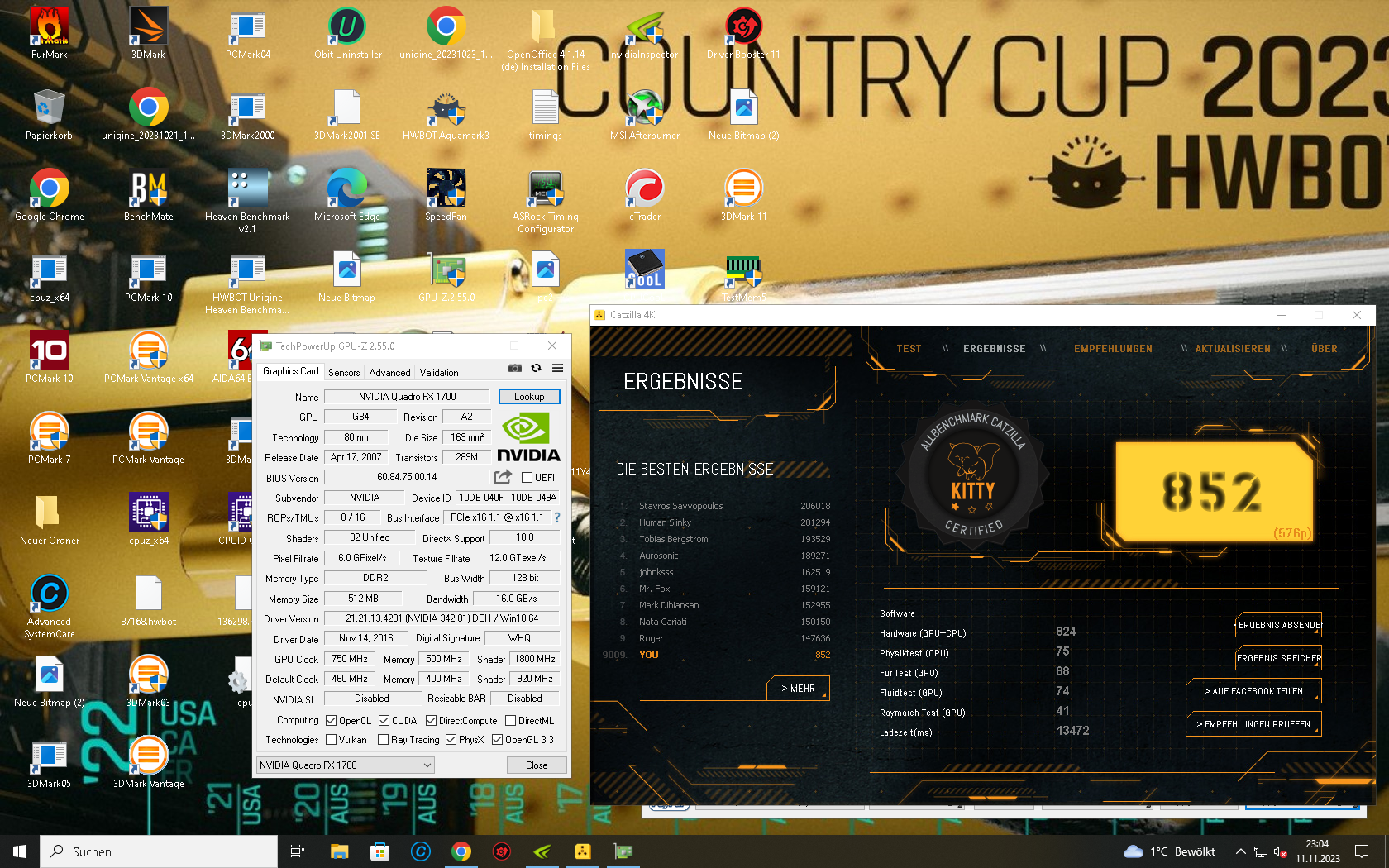Click the GPU-Z screenshot camera icon
Image resolution: width=1389 pixels, height=868 pixels.
point(515,368)
